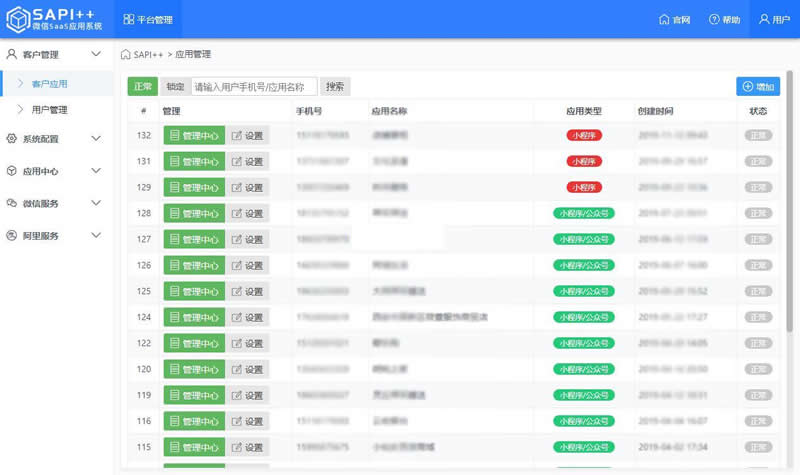The width and height of the screenshot is (800, 475).
Task: Click the blue 增加 add button
Action: click(x=758, y=87)
